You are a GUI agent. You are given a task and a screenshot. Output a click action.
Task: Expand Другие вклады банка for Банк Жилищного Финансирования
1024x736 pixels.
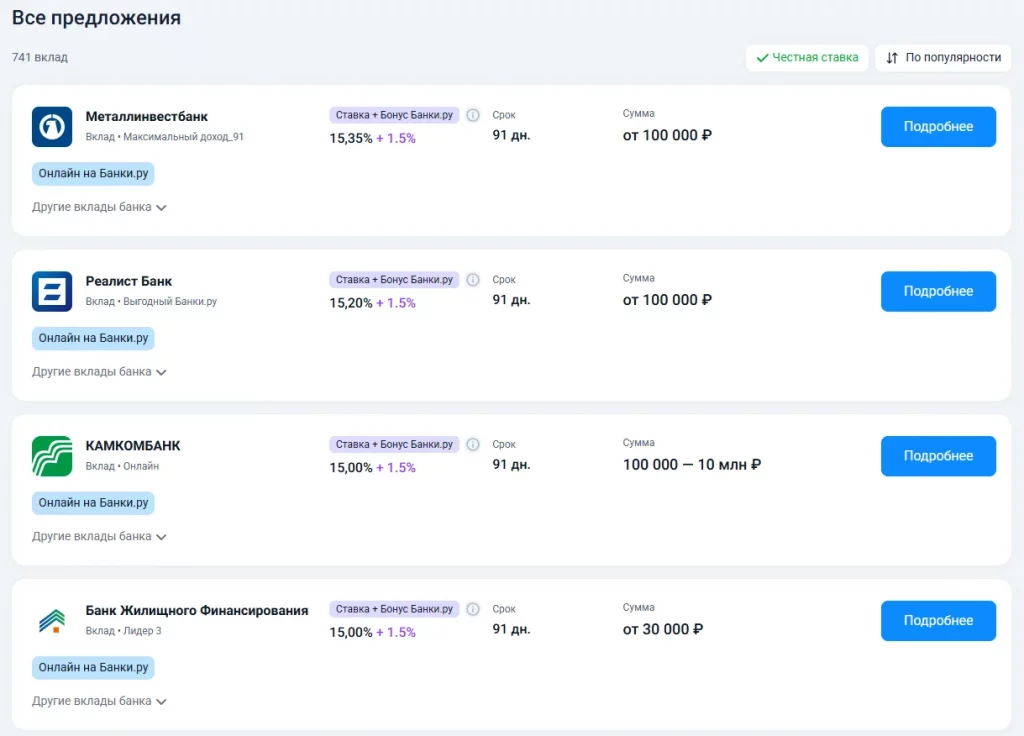coord(99,701)
